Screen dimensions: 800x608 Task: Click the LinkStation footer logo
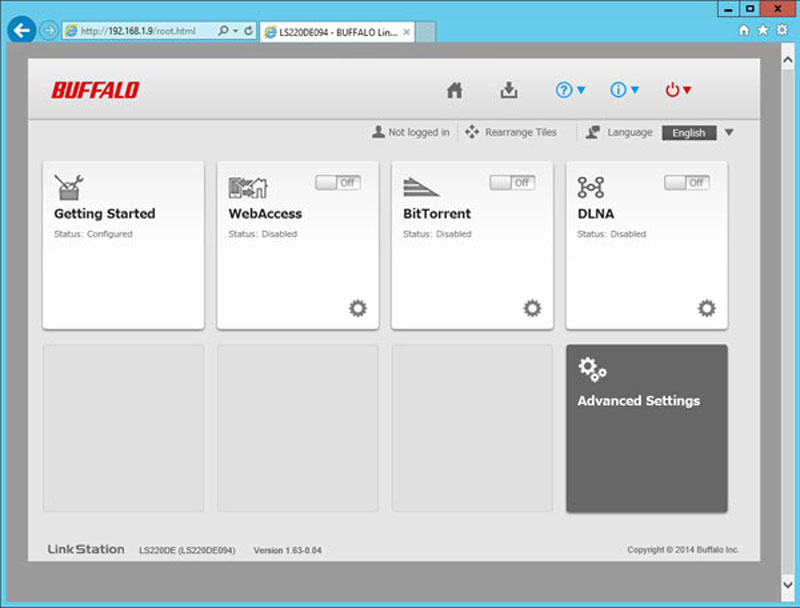point(86,549)
